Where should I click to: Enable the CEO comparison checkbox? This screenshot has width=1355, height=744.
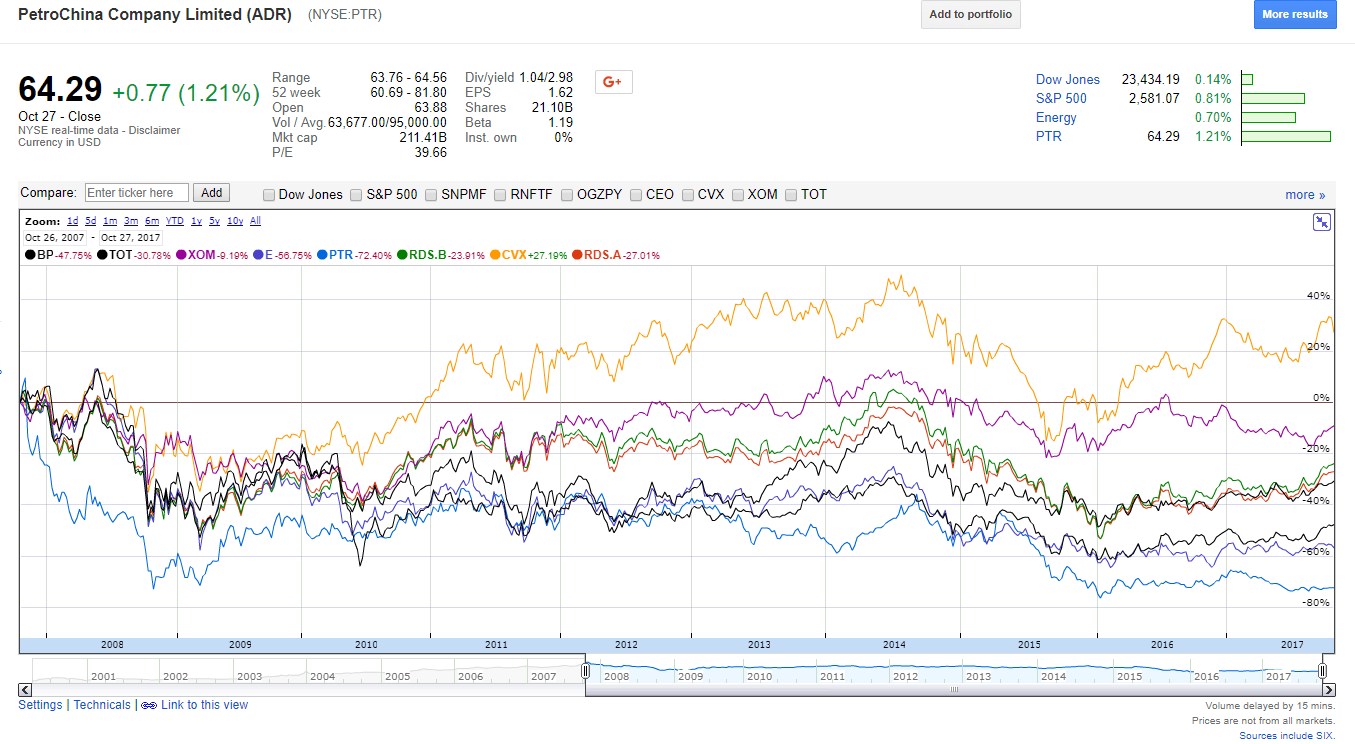[636, 195]
